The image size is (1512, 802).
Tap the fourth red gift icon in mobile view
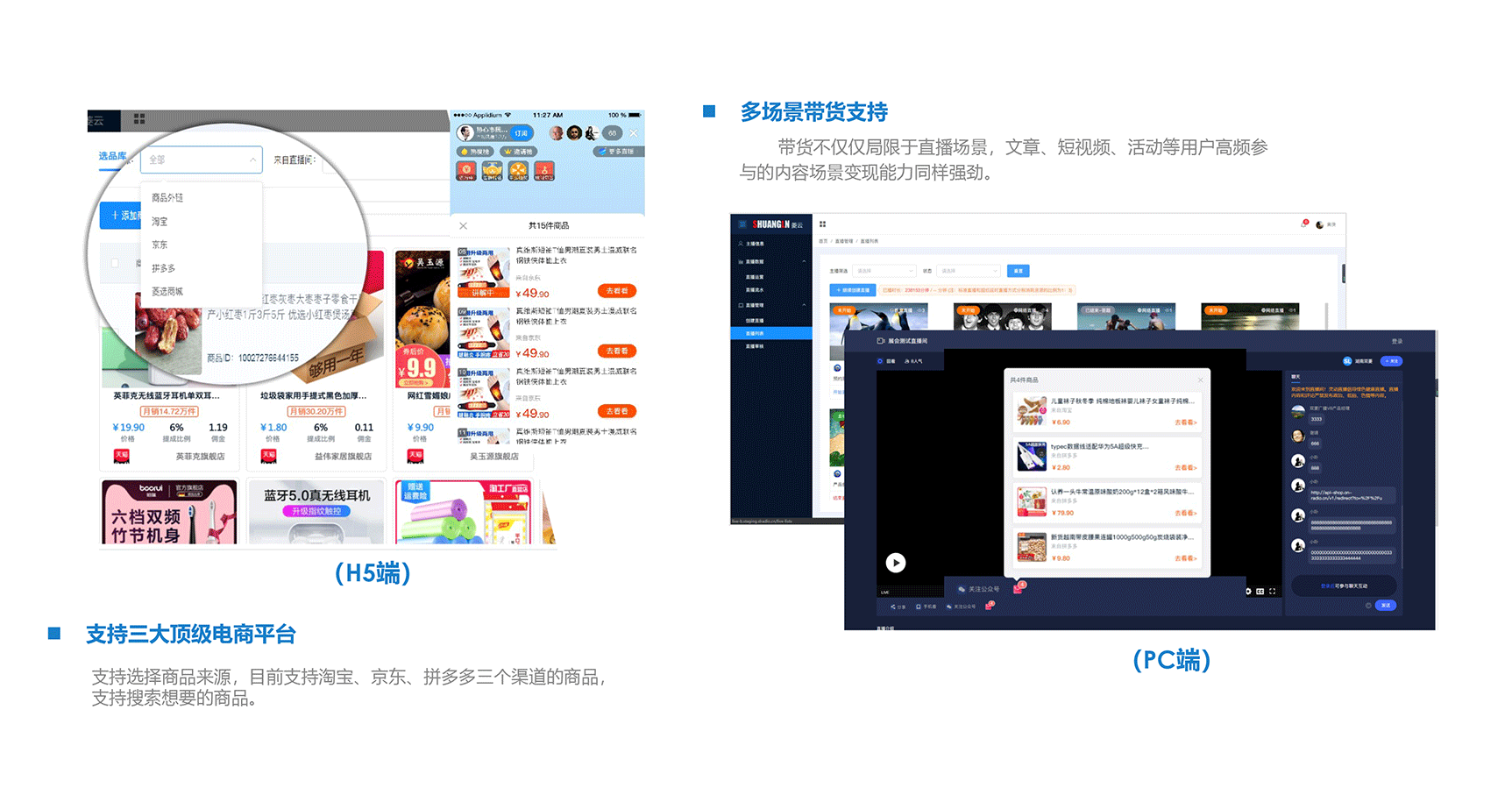(x=544, y=171)
